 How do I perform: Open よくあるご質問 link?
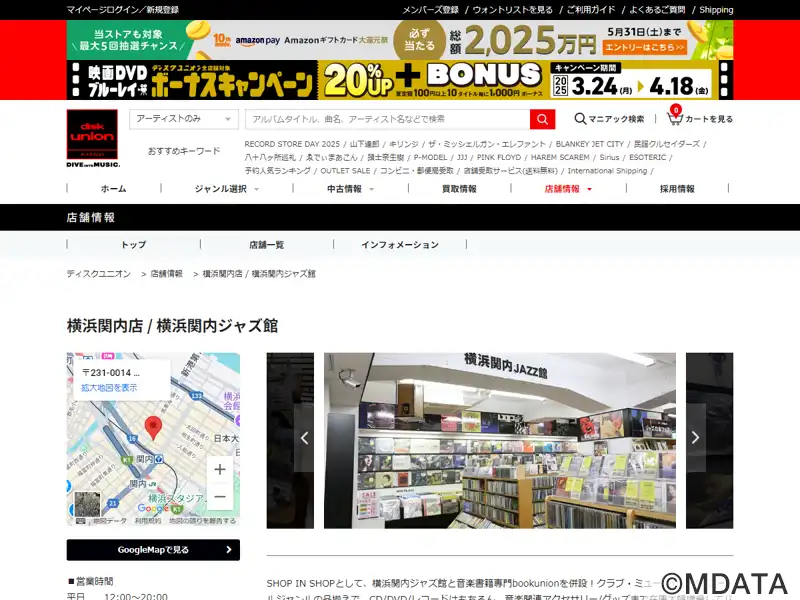[657, 10]
